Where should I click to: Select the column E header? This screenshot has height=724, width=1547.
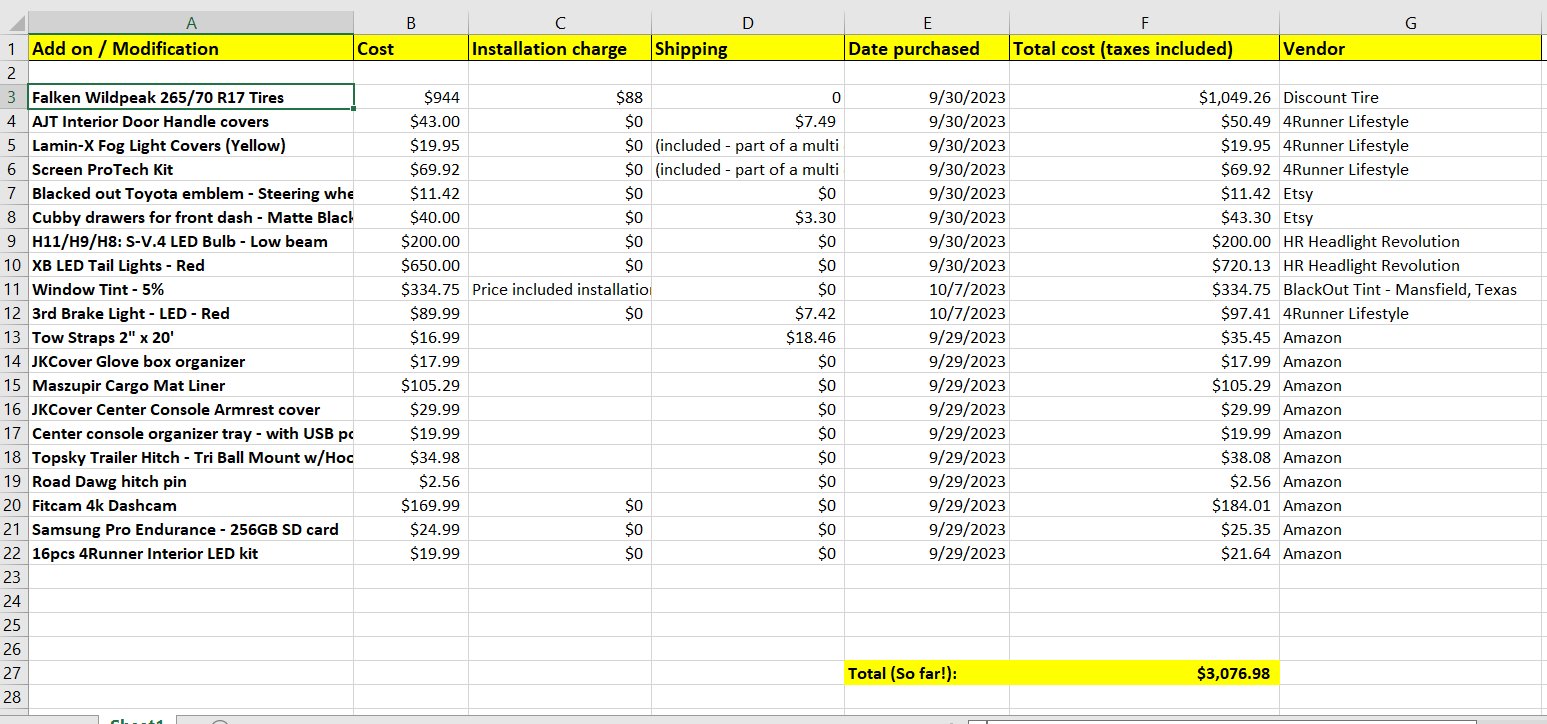tap(927, 23)
